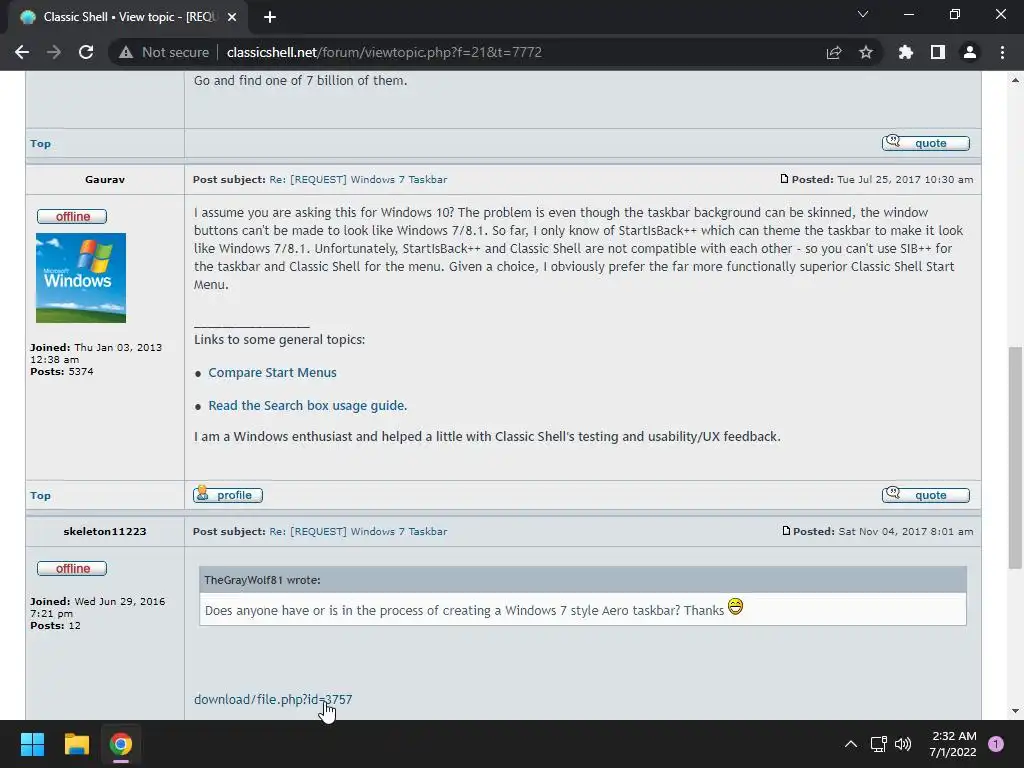Open the tab search chevron
Viewport: 1024px width, 768px height.
pos(863,14)
